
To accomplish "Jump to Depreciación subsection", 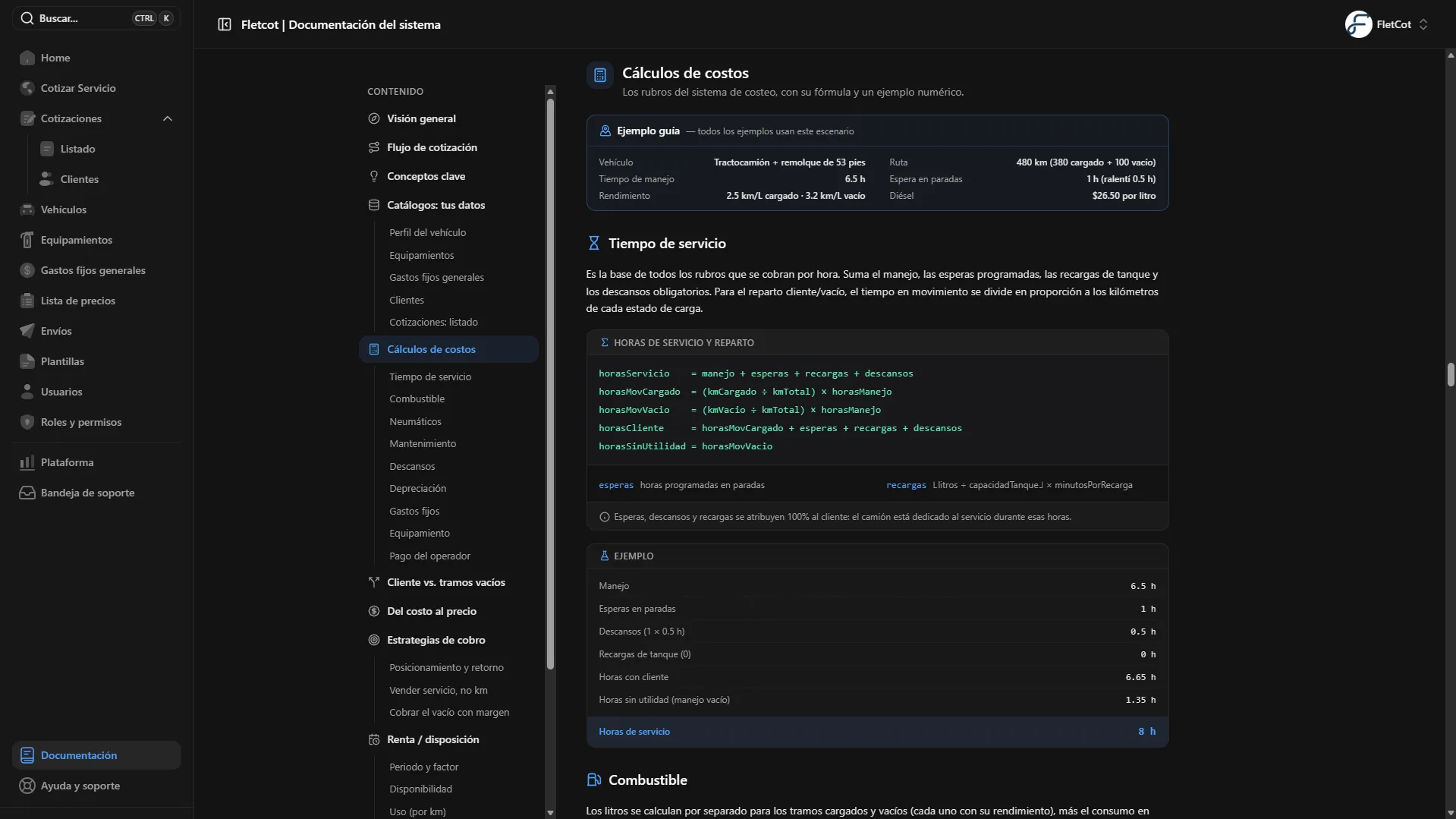I will coord(417,488).
